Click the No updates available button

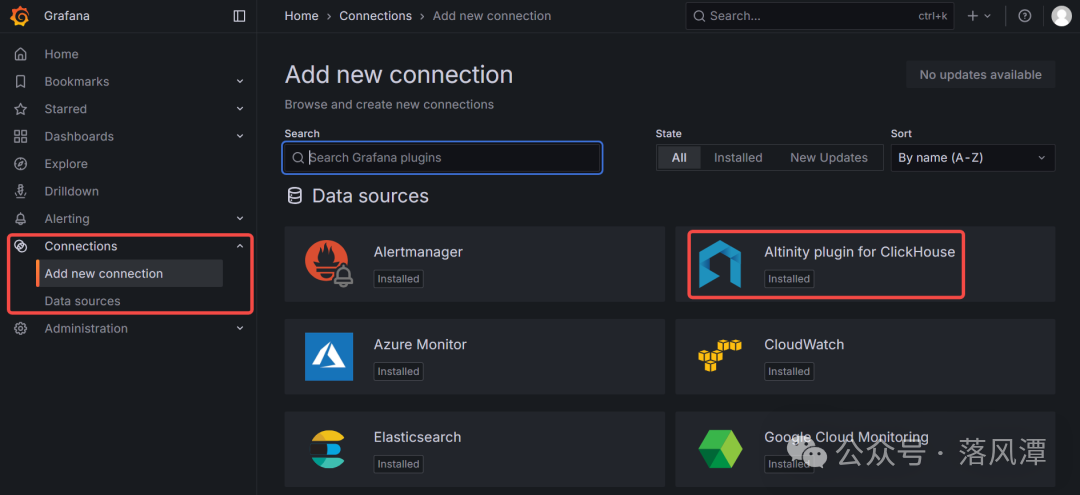[981, 74]
